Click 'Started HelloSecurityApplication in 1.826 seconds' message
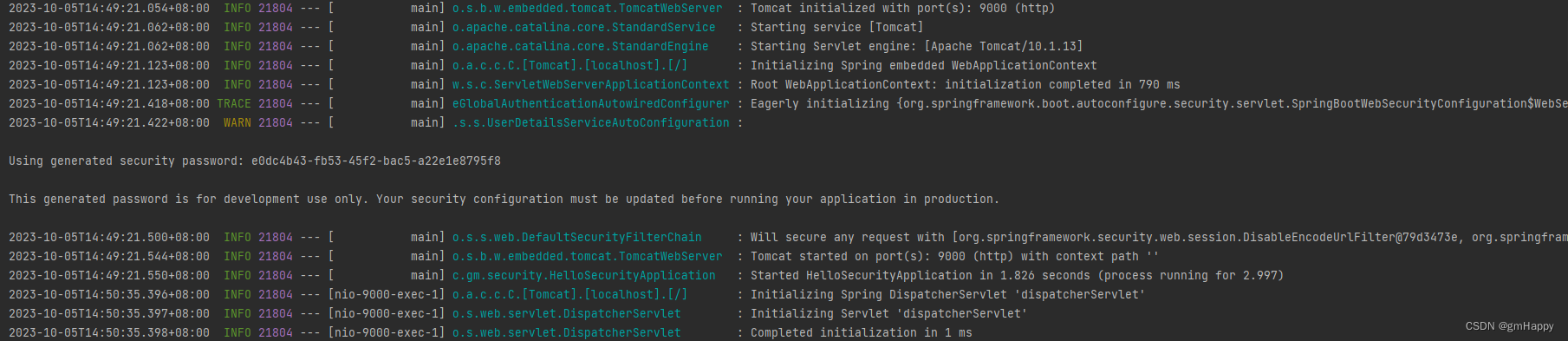The image size is (1568, 341). click(1017, 276)
